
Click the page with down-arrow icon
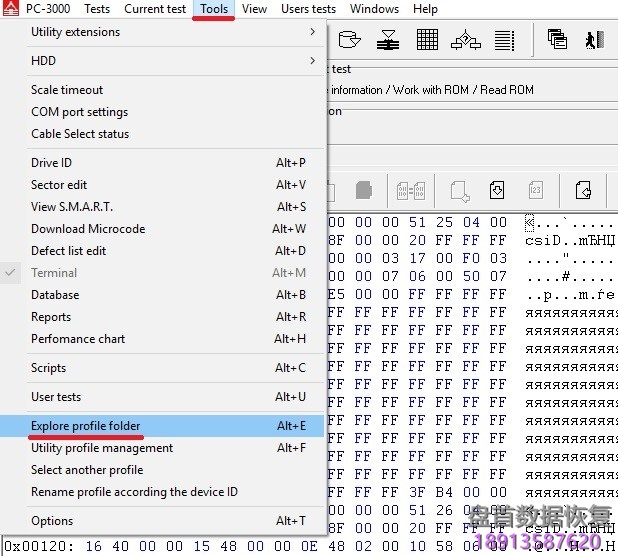[497, 189]
